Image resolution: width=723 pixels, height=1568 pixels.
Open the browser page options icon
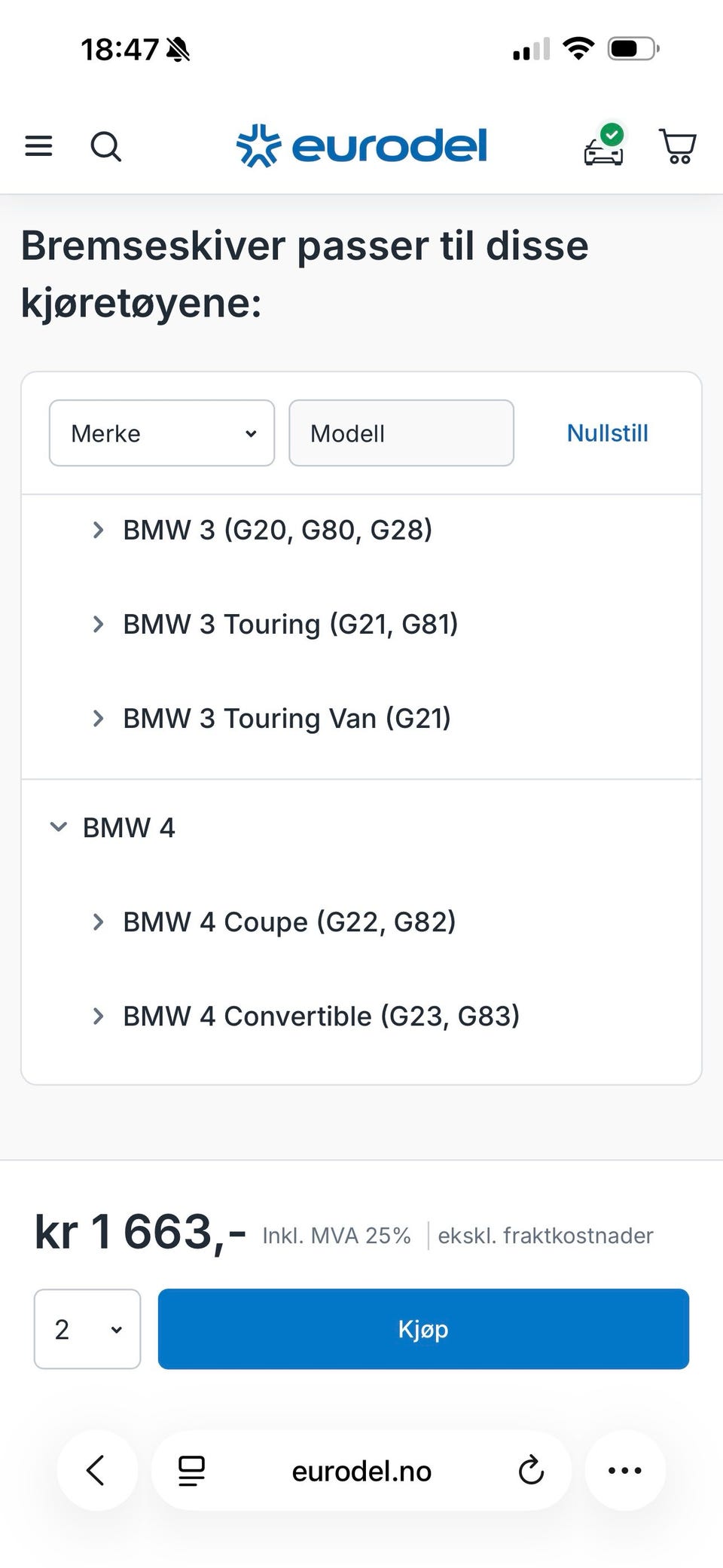[191, 1470]
